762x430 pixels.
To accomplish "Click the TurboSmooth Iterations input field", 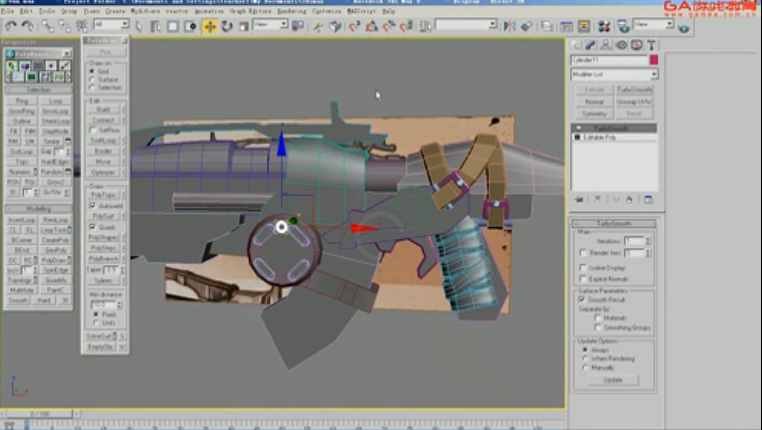I will point(634,241).
